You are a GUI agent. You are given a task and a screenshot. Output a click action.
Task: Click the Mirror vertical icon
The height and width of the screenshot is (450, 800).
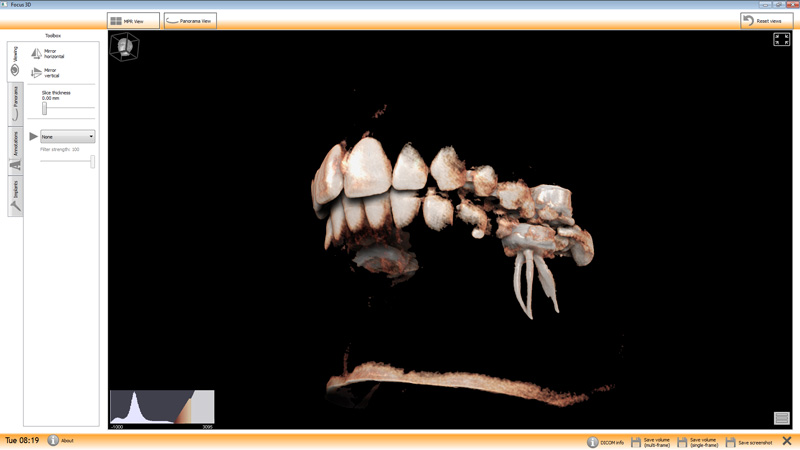tap(37, 72)
